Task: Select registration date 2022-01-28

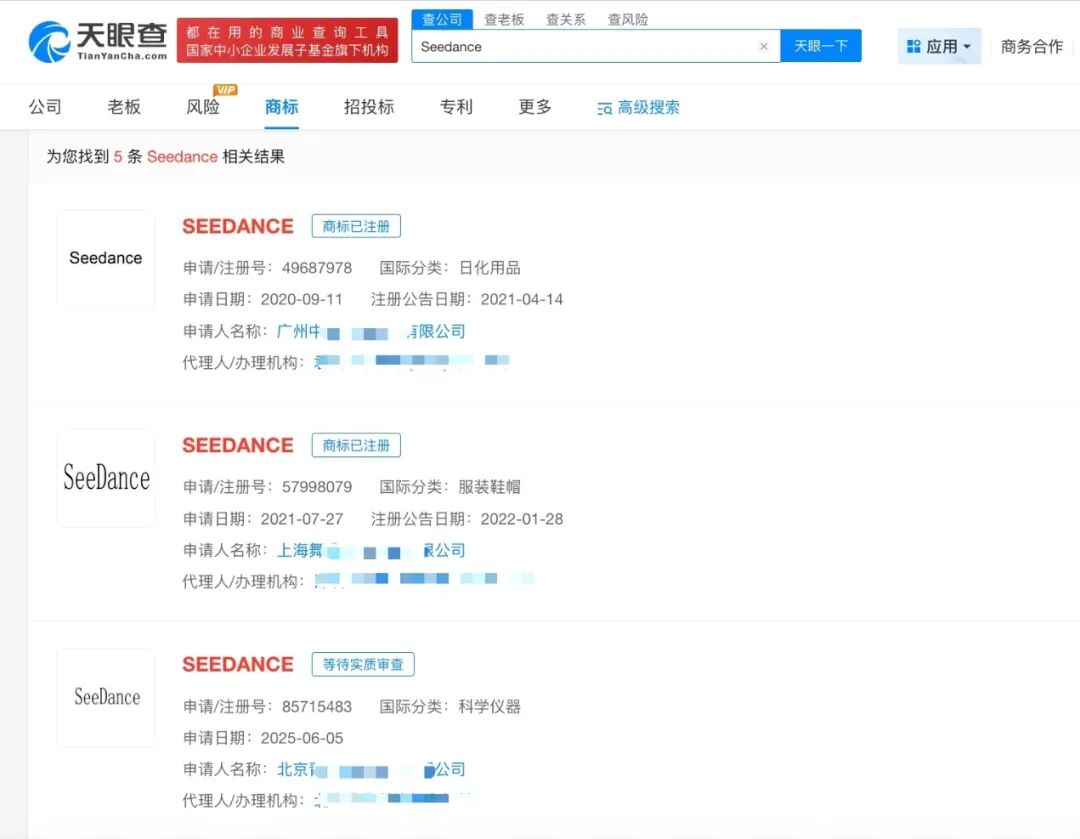Action: point(521,519)
